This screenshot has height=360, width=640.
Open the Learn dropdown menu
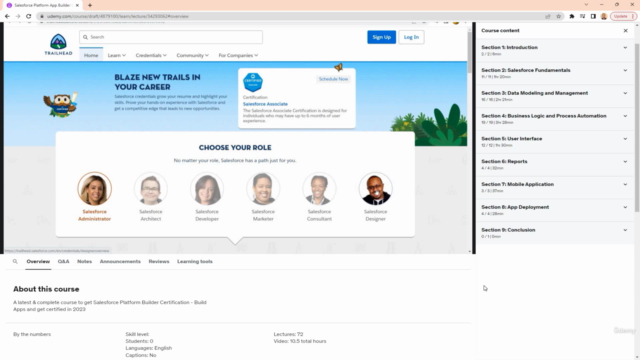(x=116, y=55)
